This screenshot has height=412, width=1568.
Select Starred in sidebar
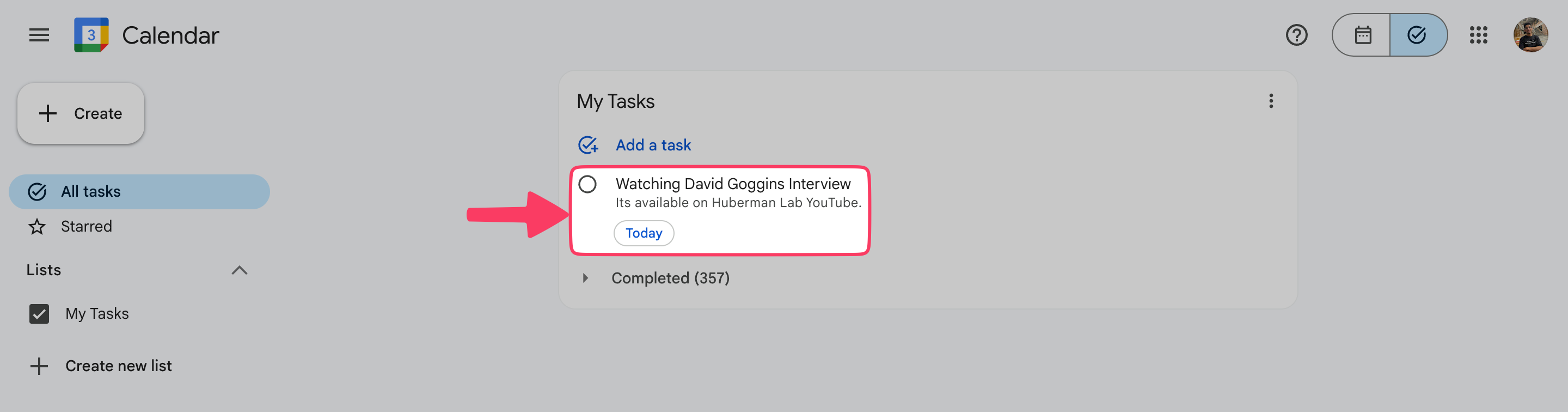87,226
